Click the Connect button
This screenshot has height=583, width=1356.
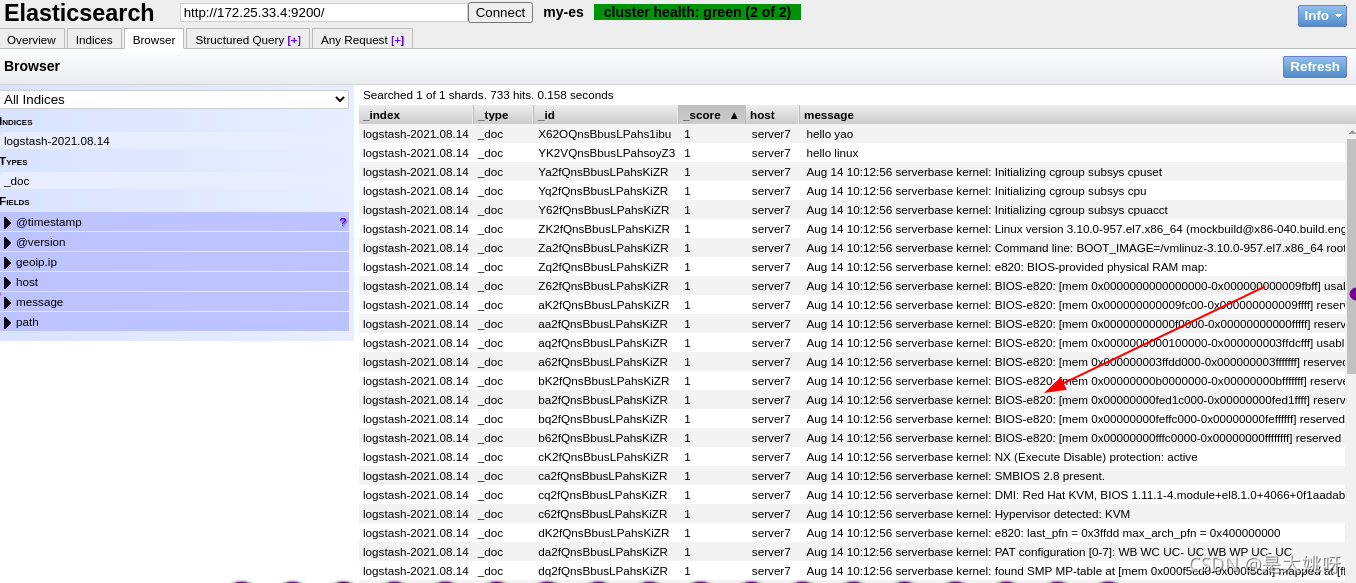pos(500,12)
